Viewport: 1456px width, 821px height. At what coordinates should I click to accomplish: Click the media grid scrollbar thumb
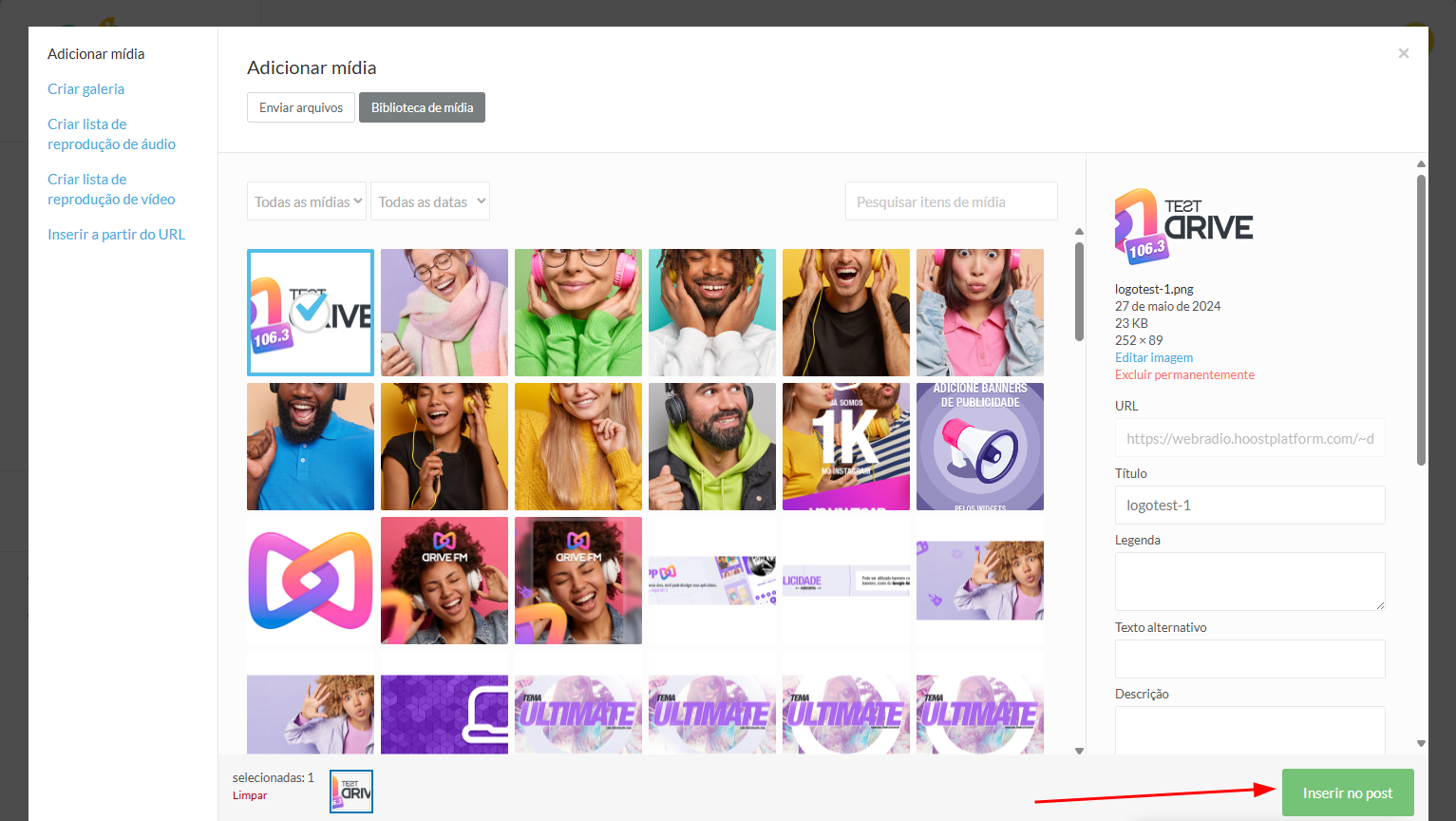click(x=1079, y=291)
